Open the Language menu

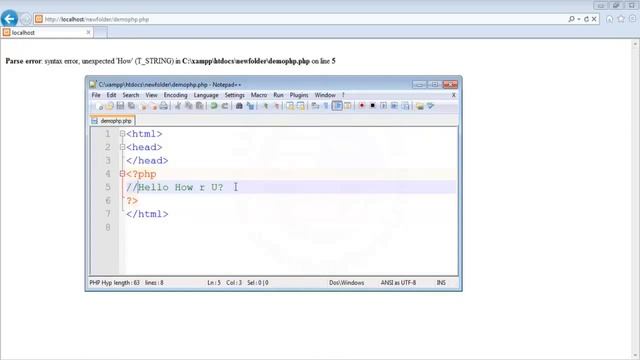[206, 95]
